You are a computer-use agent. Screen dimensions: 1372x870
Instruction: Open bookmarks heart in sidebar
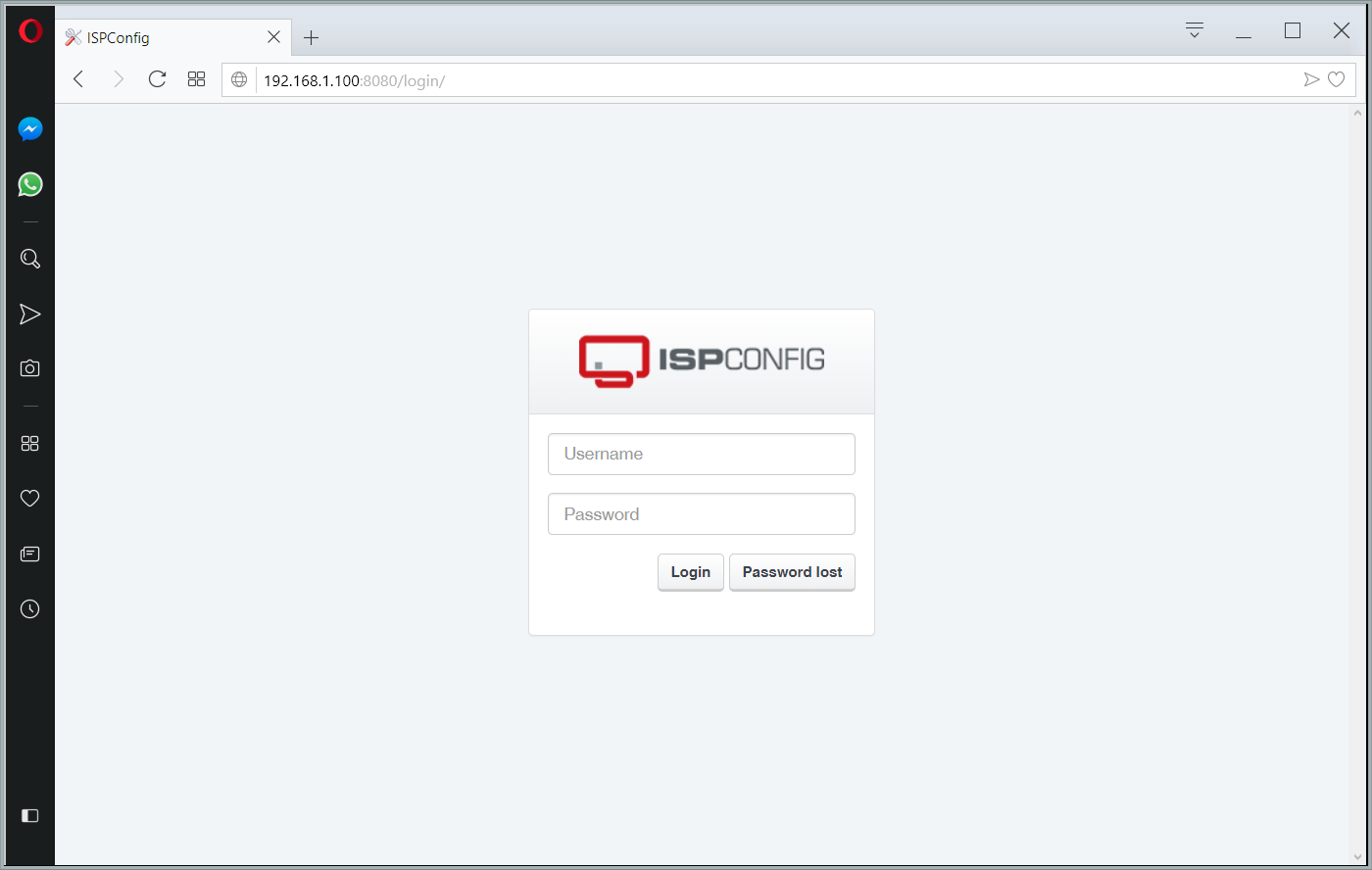tap(30, 498)
